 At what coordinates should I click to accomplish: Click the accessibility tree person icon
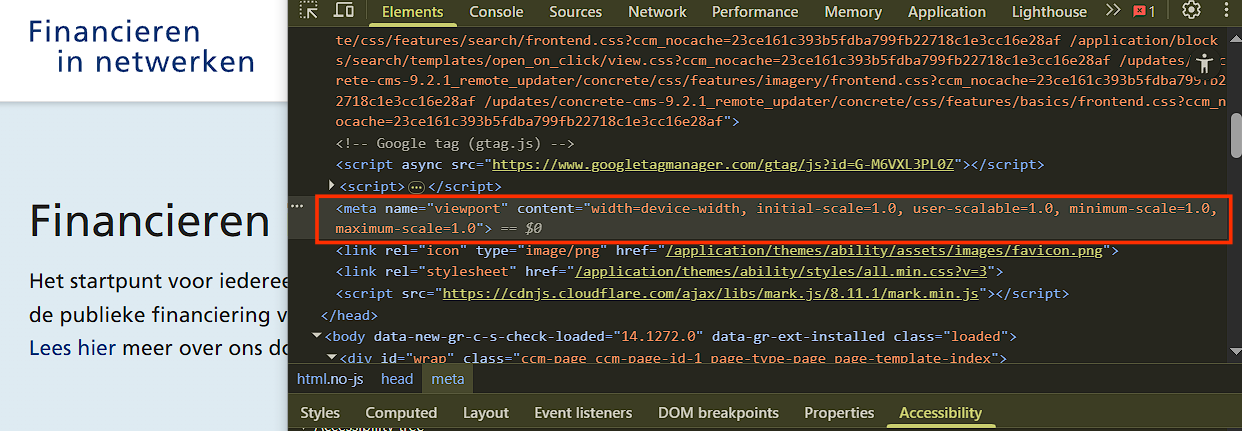point(1204,62)
